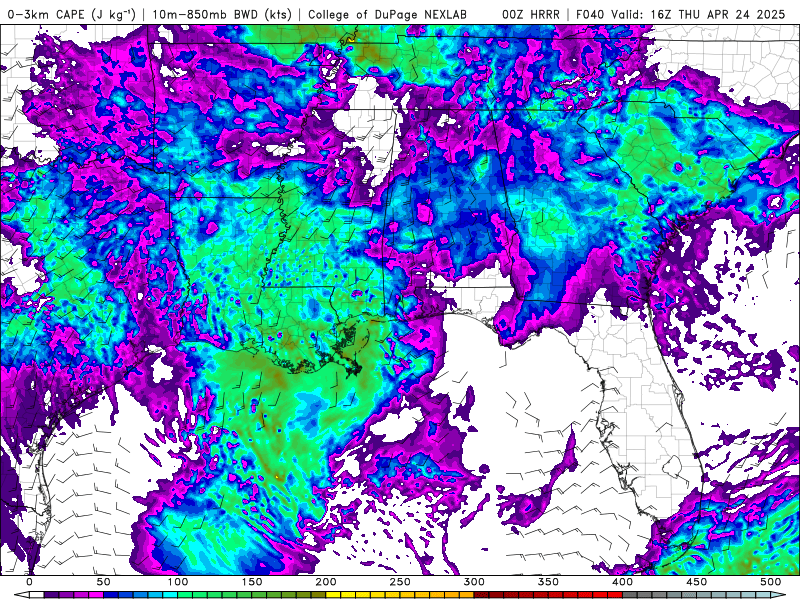This screenshot has height=600, width=800.
Task: Click the colorbar label '200'
Action: point(326,582)
